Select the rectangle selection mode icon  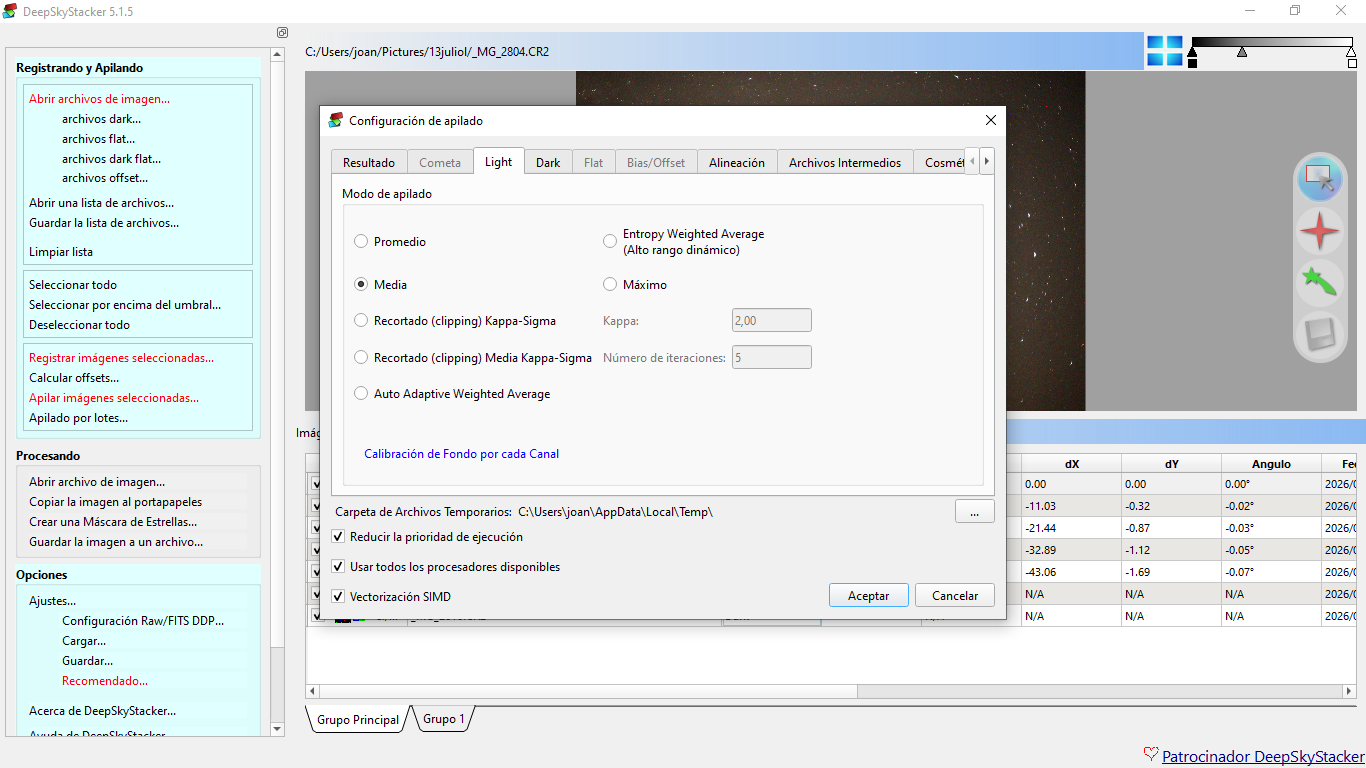pyautogui.click(x=1320, y=180)
